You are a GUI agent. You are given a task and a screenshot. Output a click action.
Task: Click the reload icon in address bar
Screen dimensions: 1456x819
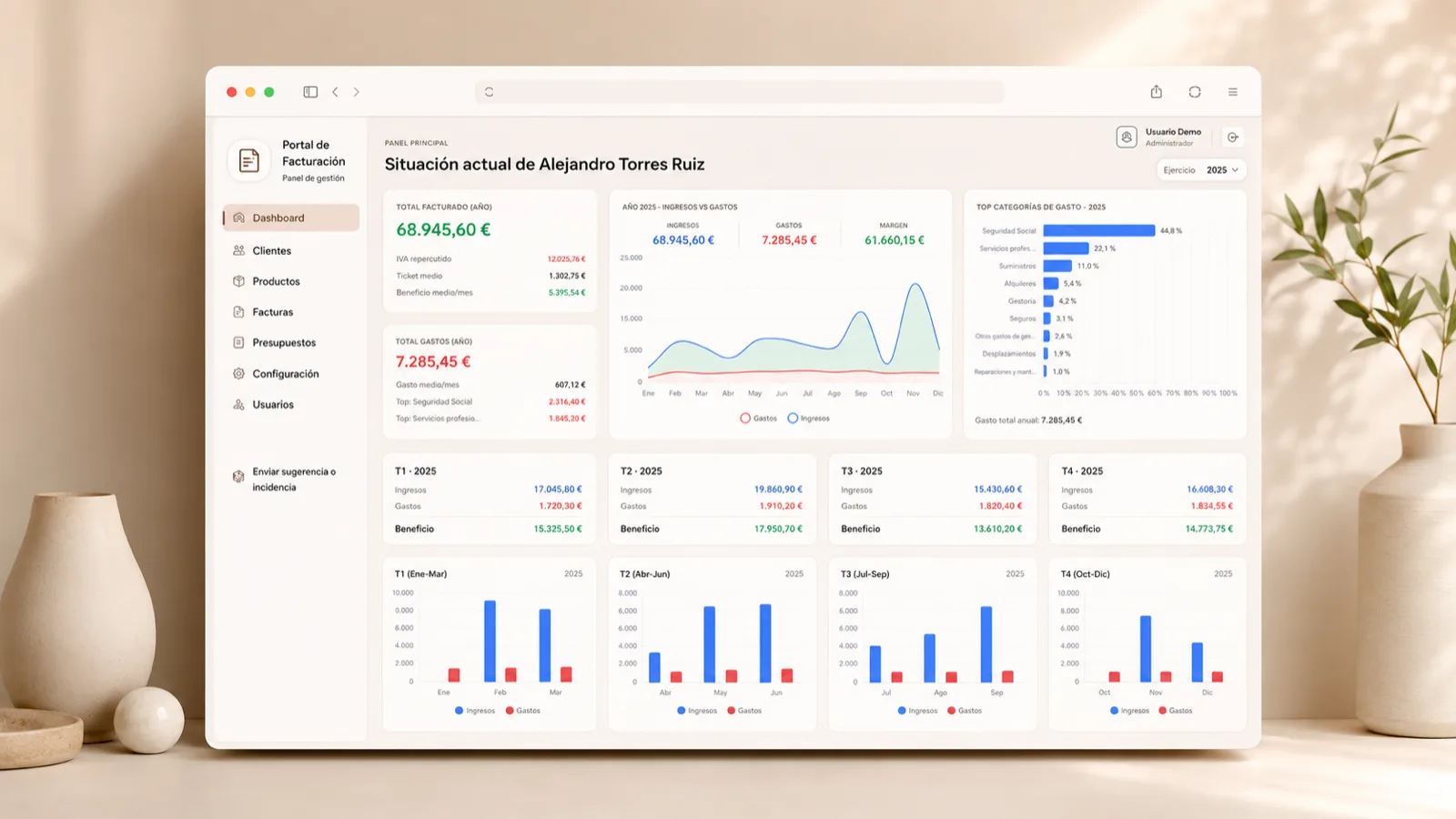pos(489,92)
